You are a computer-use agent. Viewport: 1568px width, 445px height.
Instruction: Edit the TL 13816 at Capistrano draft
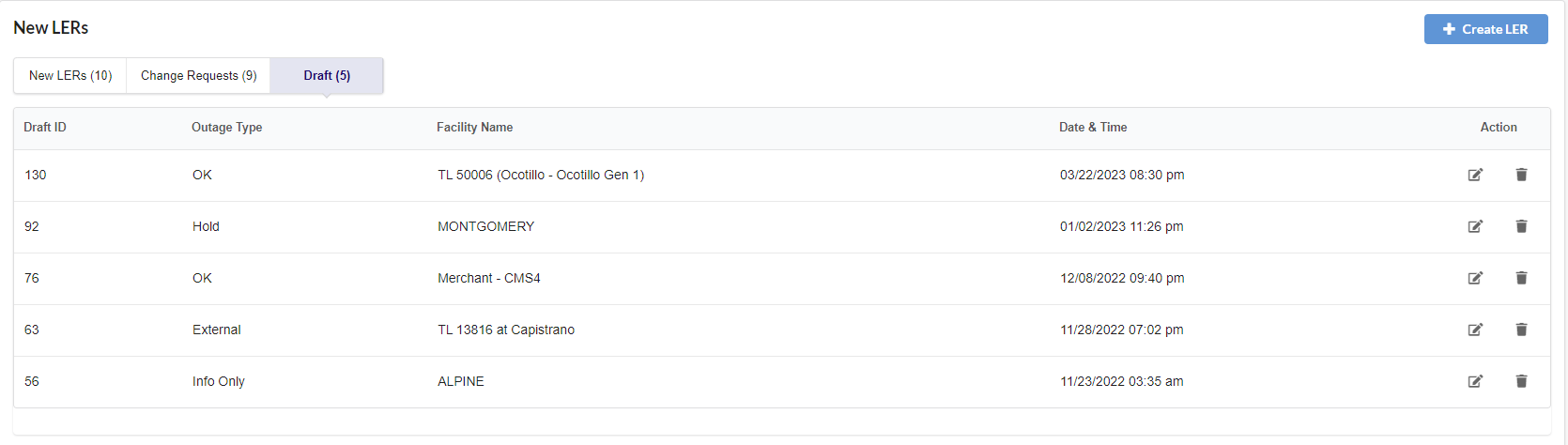[1475, 330]
